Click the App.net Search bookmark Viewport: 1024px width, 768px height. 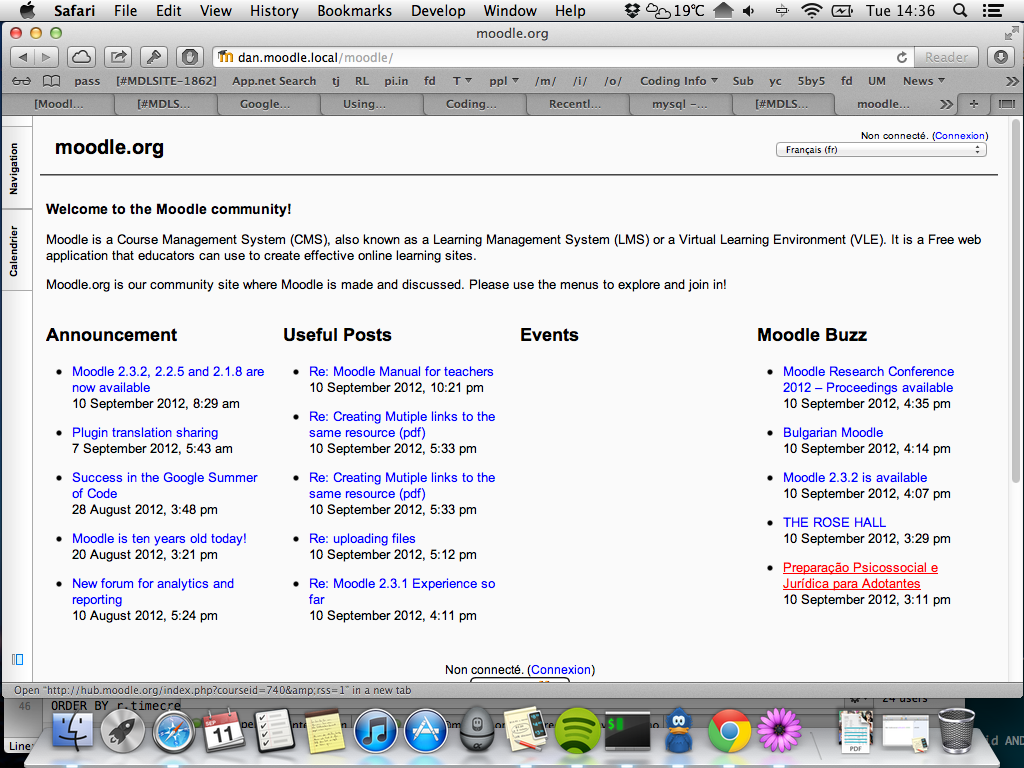point(274,81)
